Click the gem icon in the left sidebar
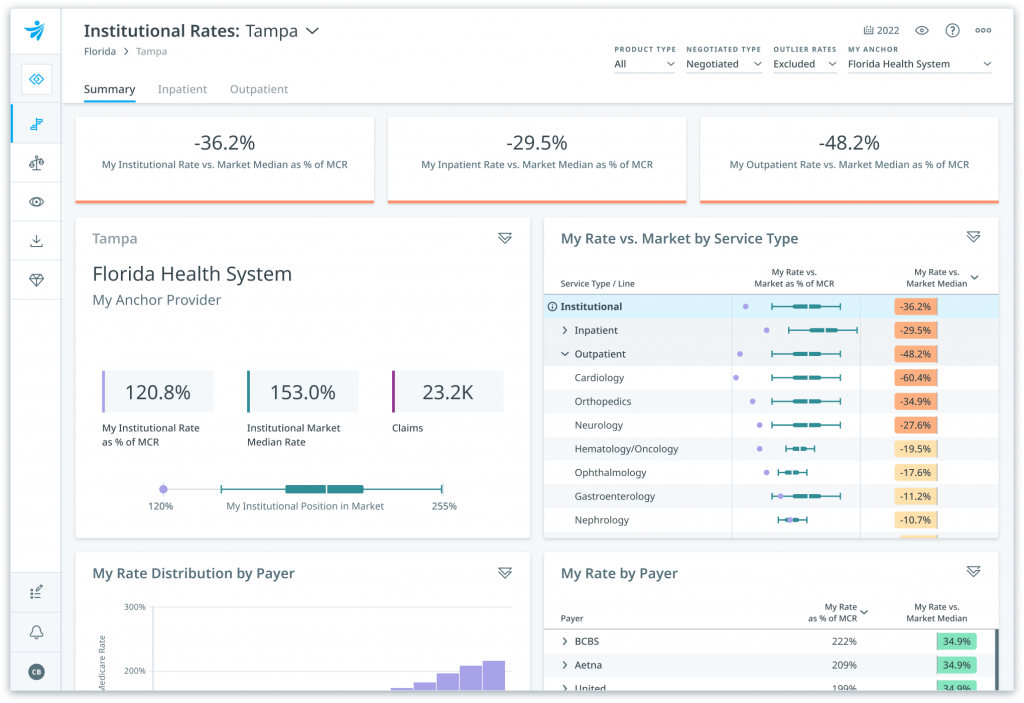1024x703 pixels. 37,280
